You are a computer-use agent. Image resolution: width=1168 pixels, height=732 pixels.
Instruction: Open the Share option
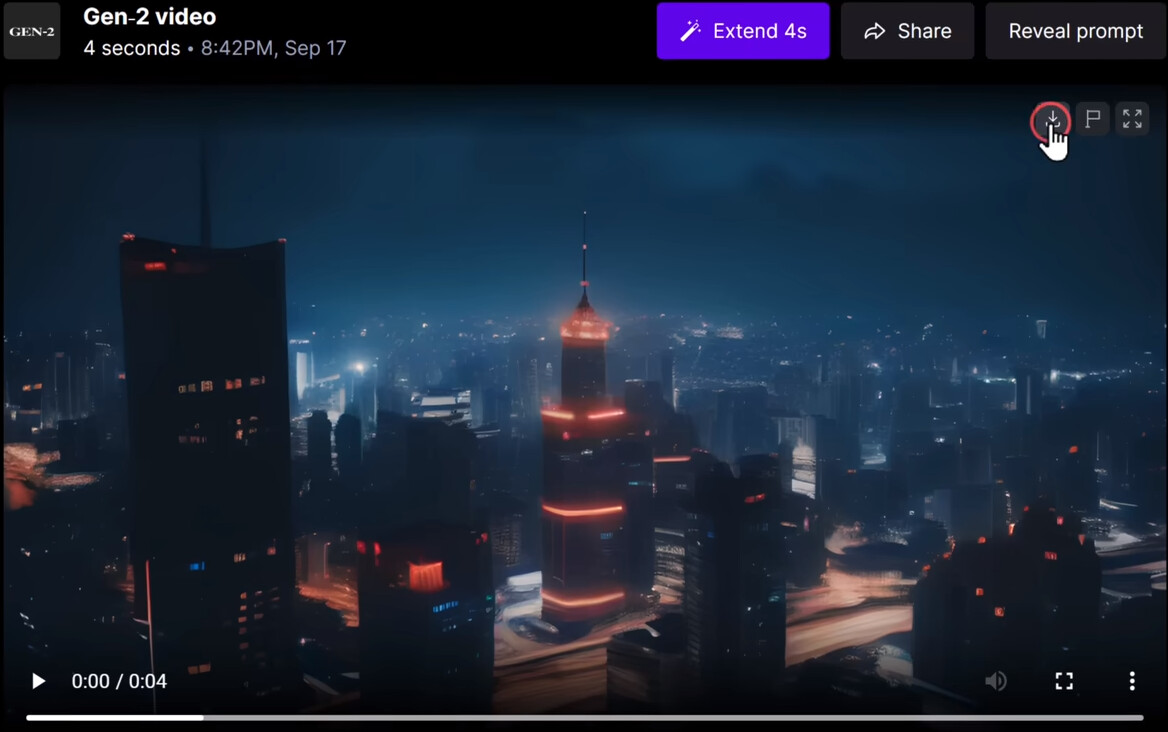907,31
